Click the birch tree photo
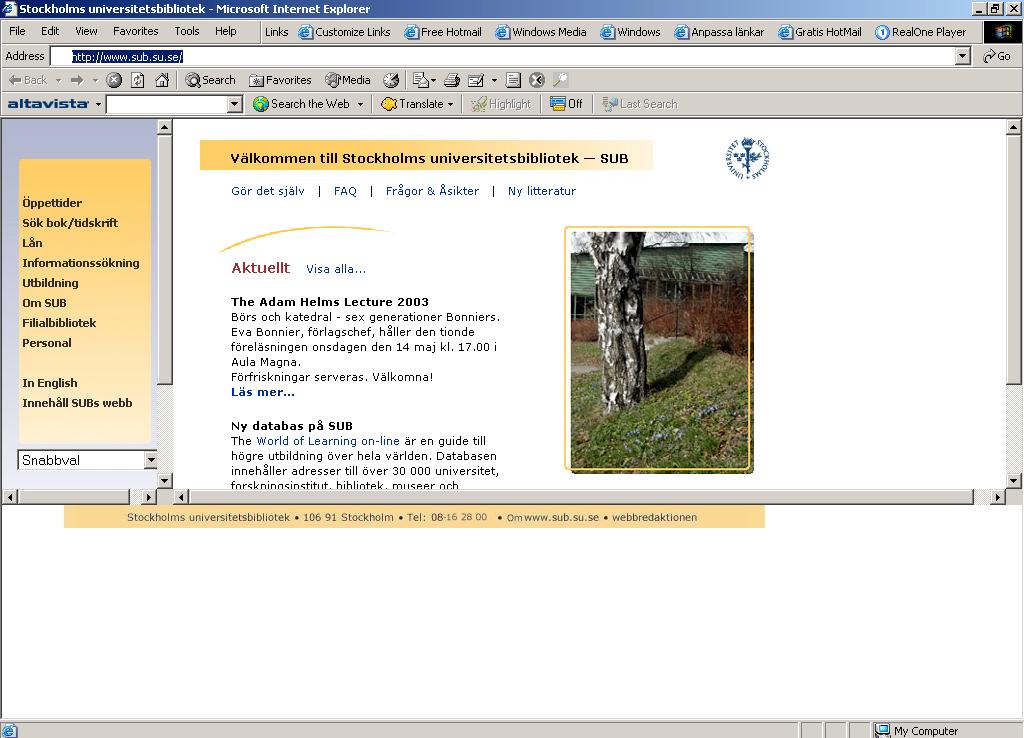The image size is (1024, 738). [658, 349]
